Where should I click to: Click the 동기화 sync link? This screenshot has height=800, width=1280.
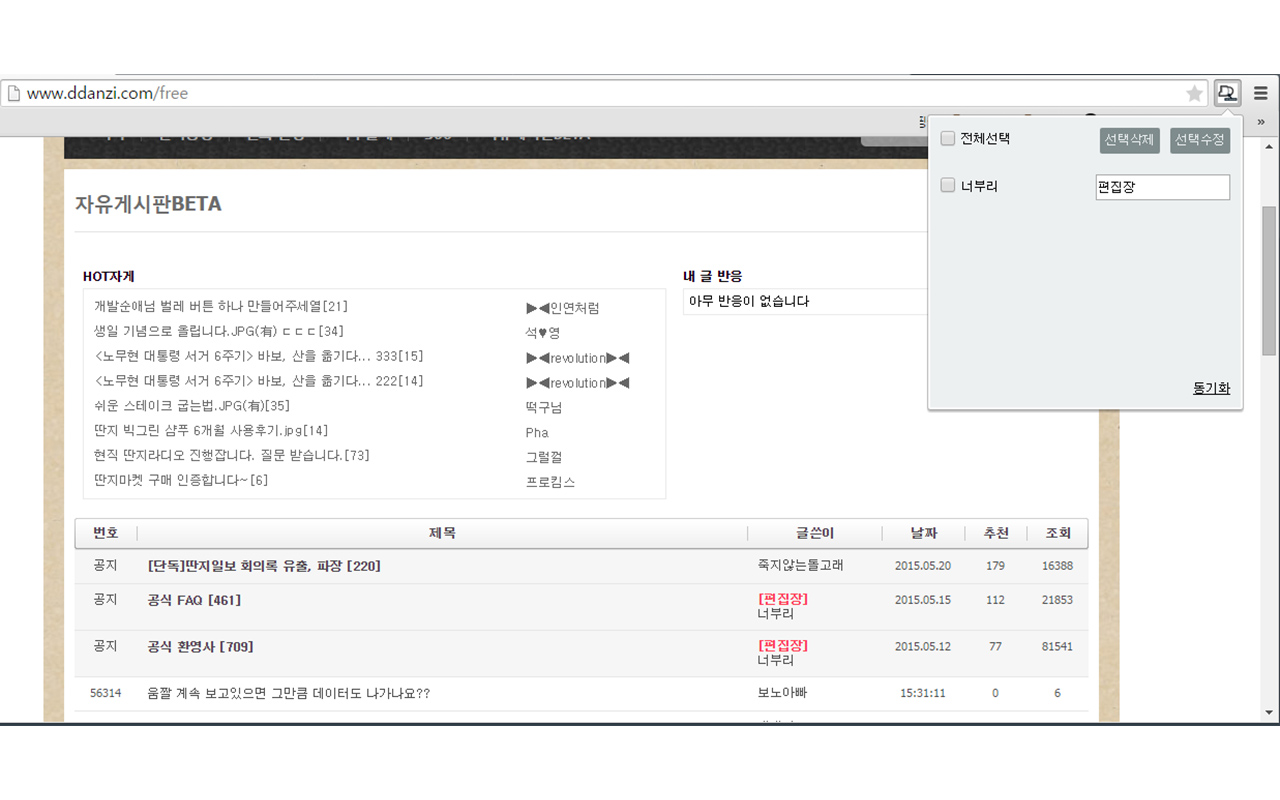1210,388
